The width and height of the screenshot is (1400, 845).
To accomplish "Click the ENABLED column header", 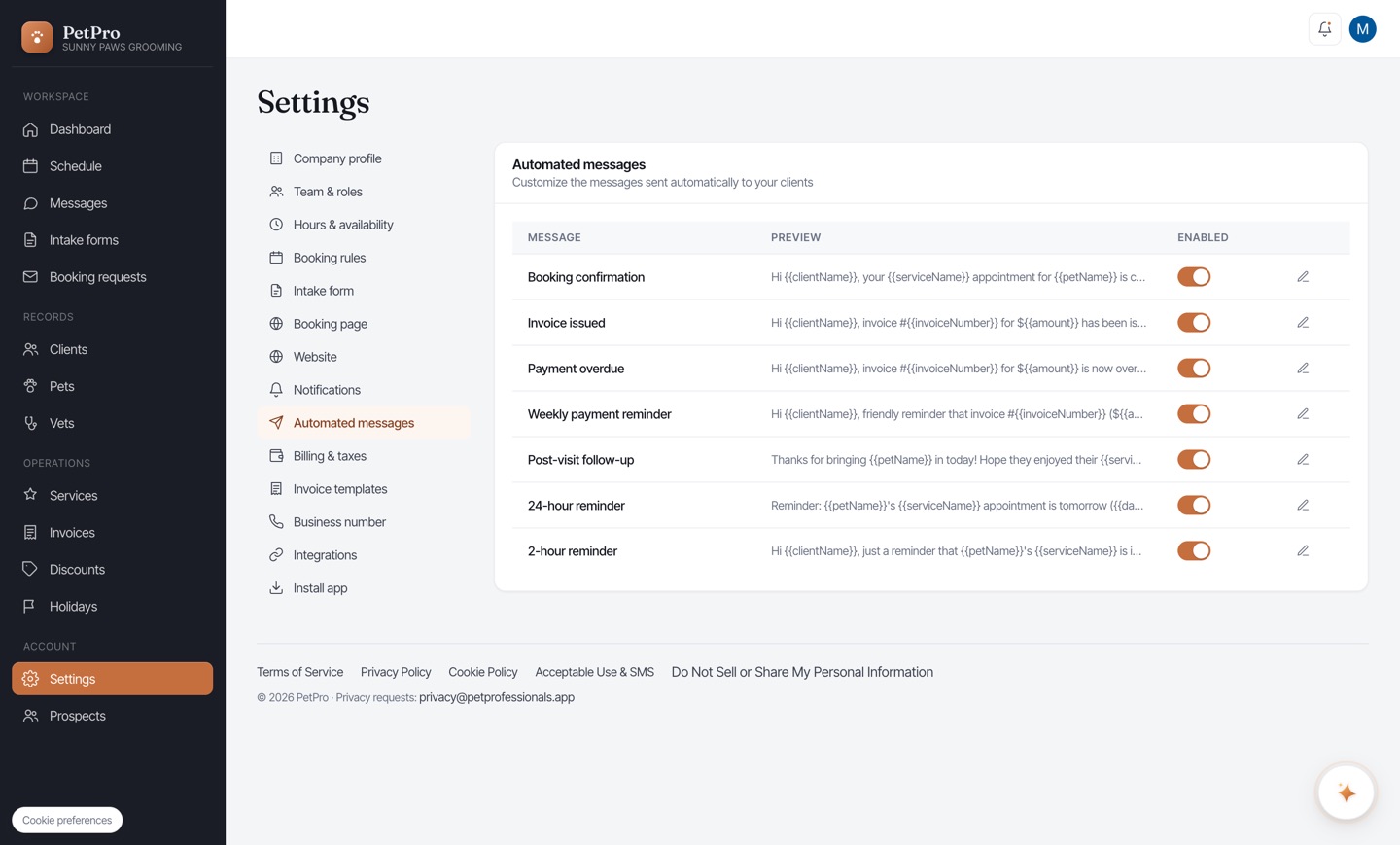I will click(1203, 237).
